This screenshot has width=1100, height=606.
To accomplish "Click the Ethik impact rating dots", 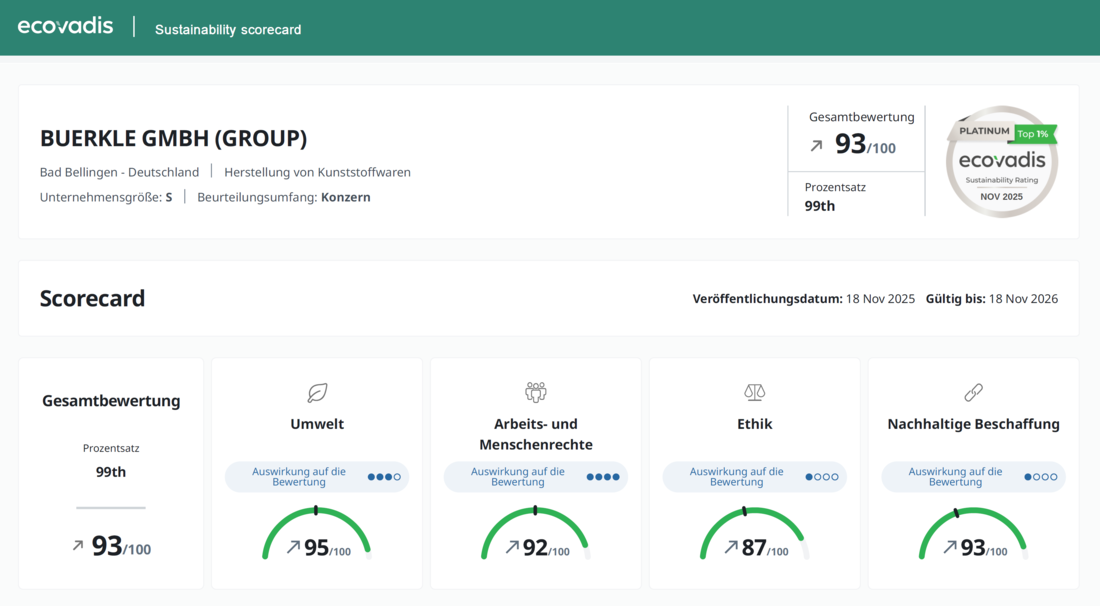I will (x=822, y=477).
